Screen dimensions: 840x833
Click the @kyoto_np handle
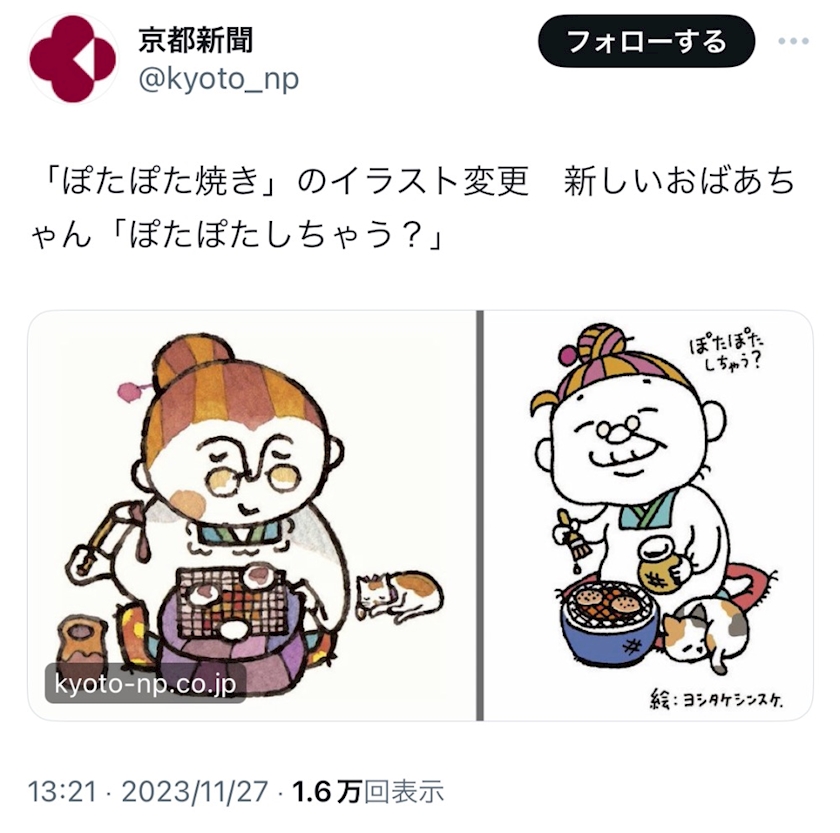point(219,79)
